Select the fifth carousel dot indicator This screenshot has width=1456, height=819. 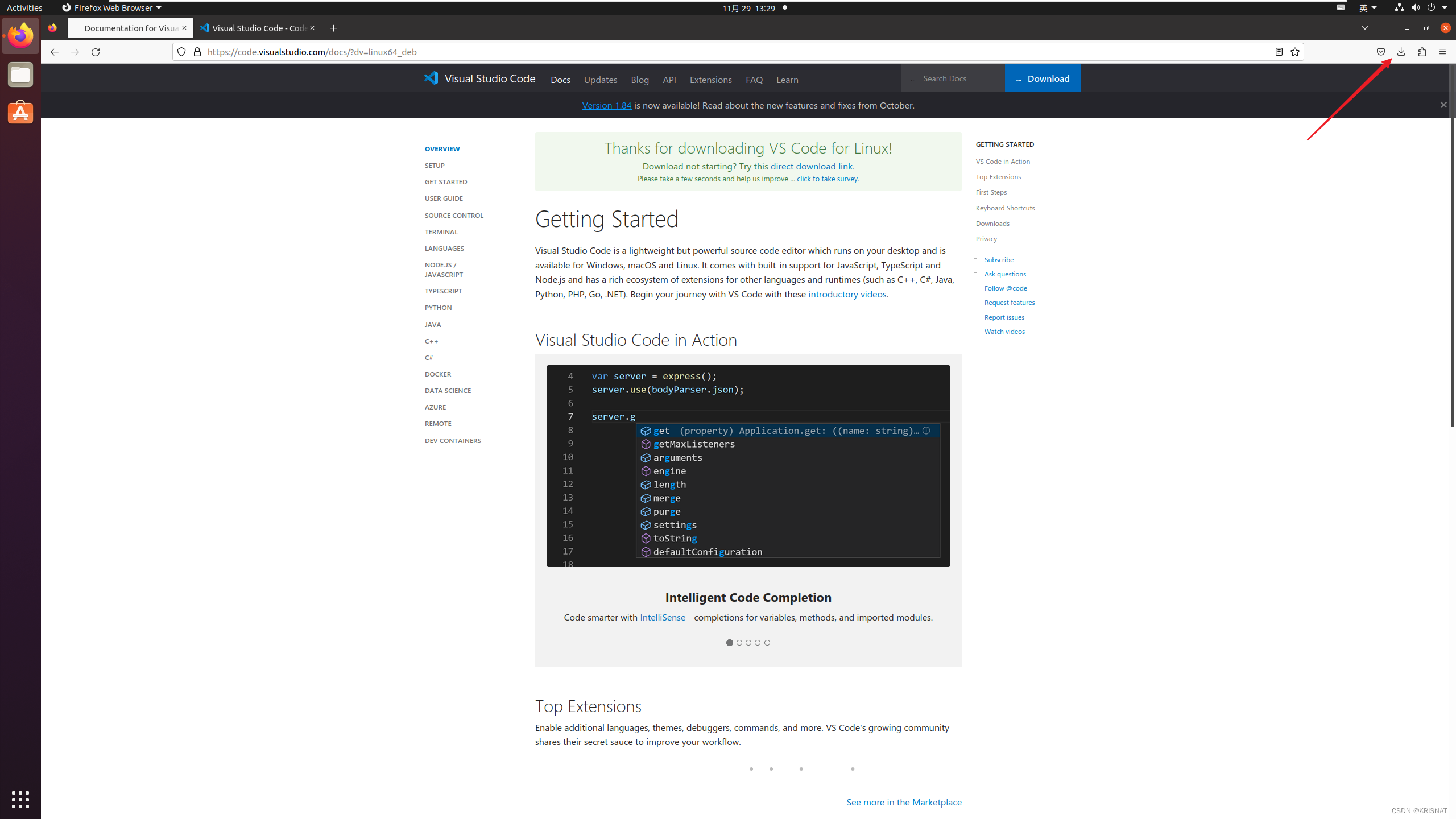767,643
